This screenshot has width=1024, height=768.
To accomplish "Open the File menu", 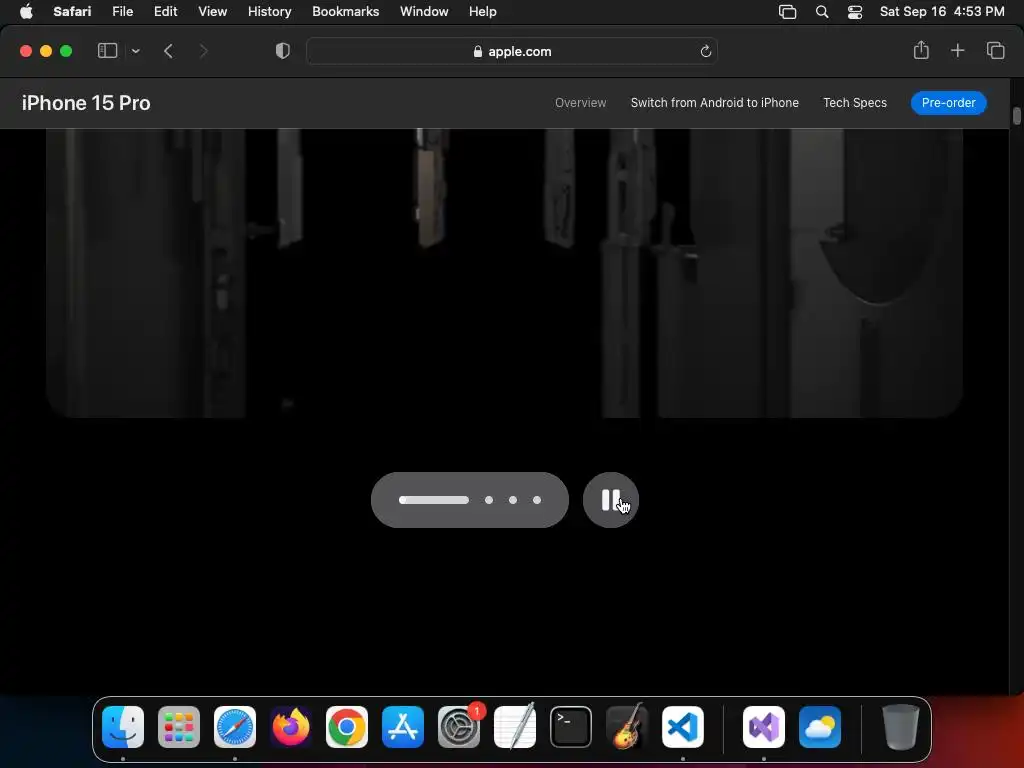I will coord(122,11).
